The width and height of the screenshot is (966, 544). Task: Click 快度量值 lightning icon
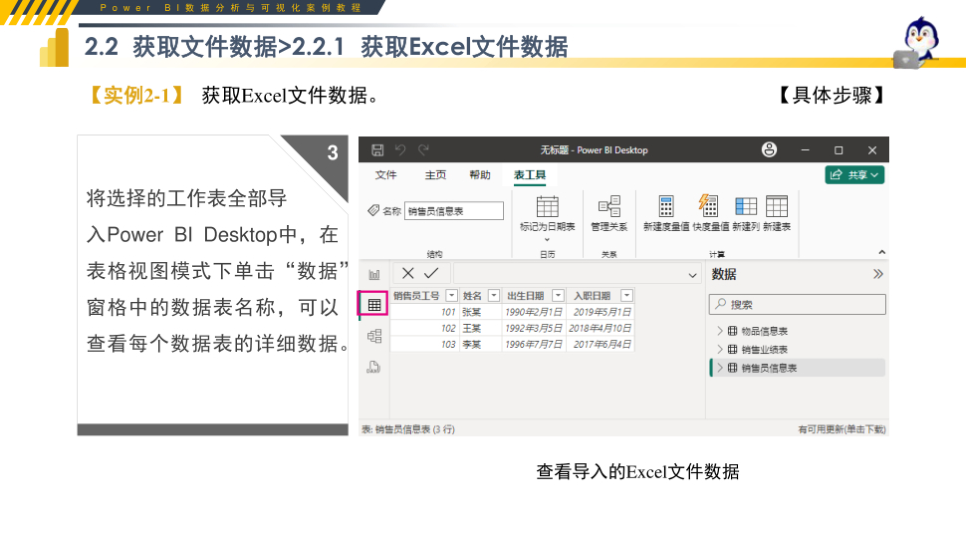(708, 206)
